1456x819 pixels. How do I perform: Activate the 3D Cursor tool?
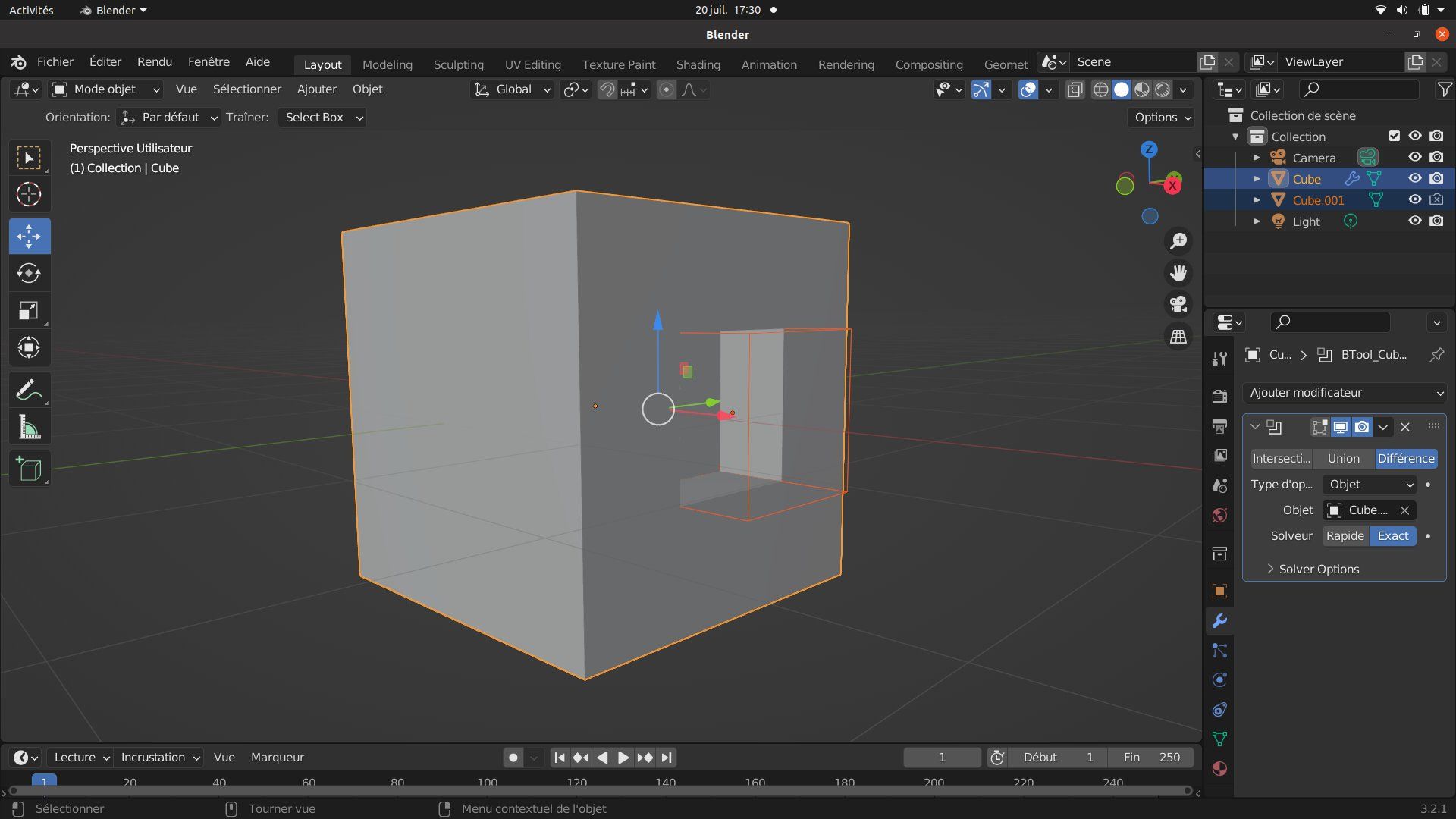pos(29,195)
